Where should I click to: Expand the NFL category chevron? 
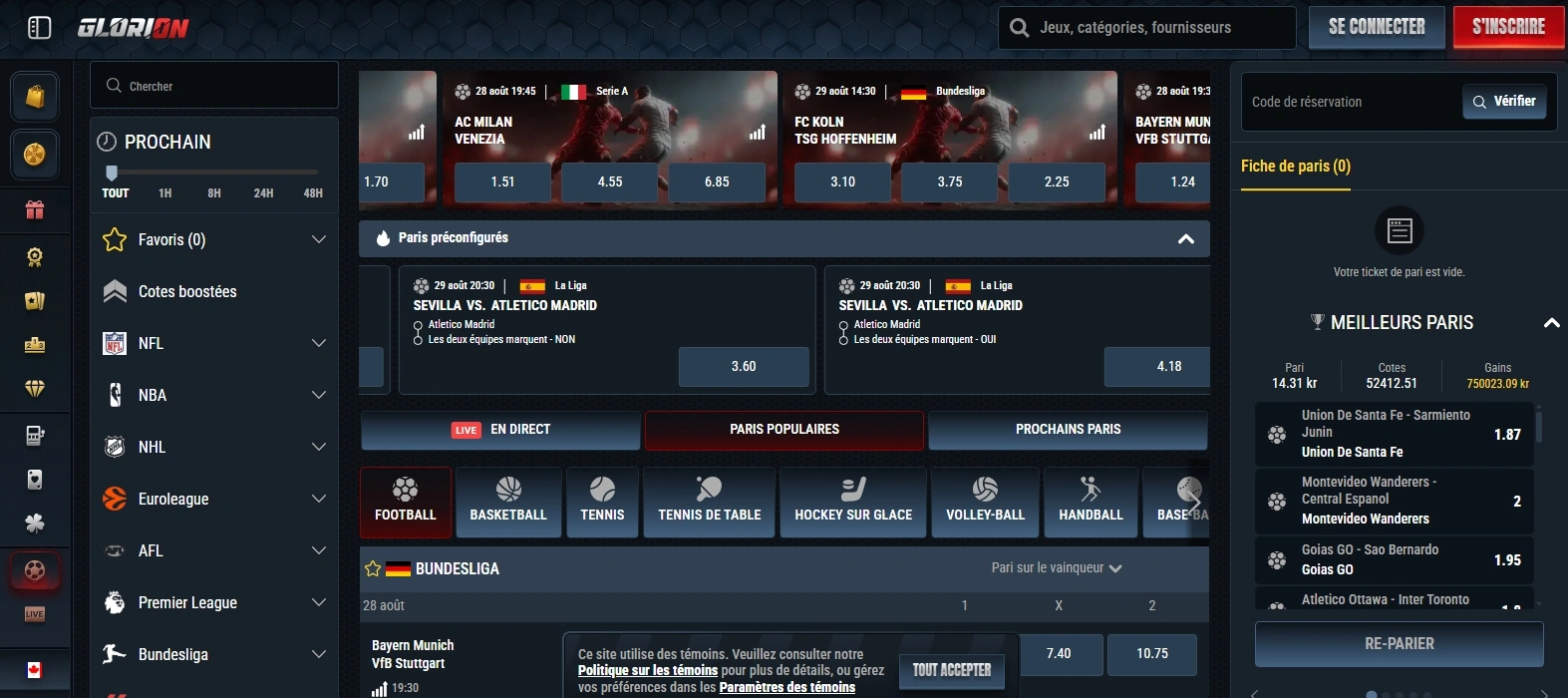pyautogui.click(x=319, y=343)
